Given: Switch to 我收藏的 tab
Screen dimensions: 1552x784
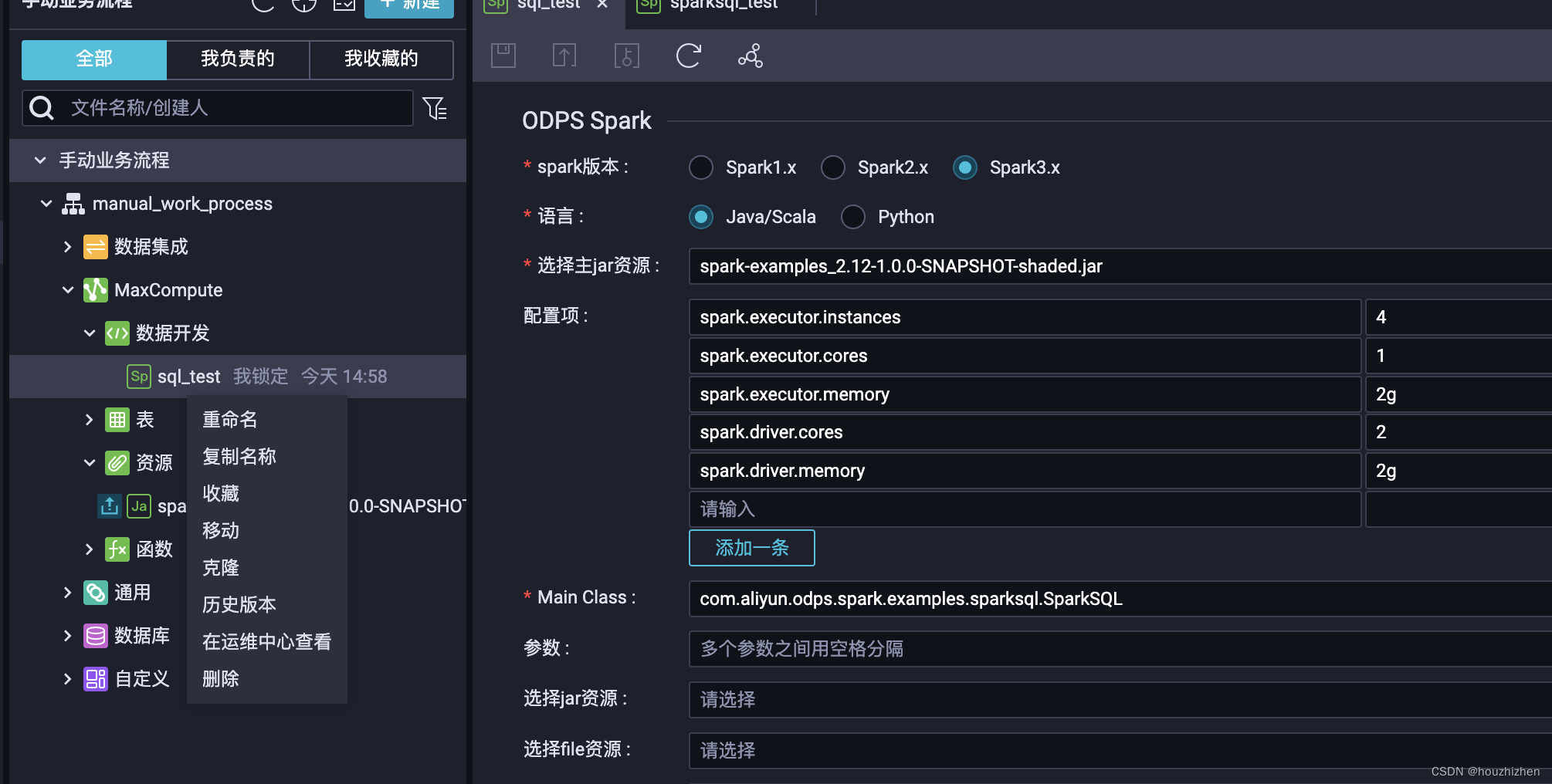Looking at the screenshot, I should point(381,59).
